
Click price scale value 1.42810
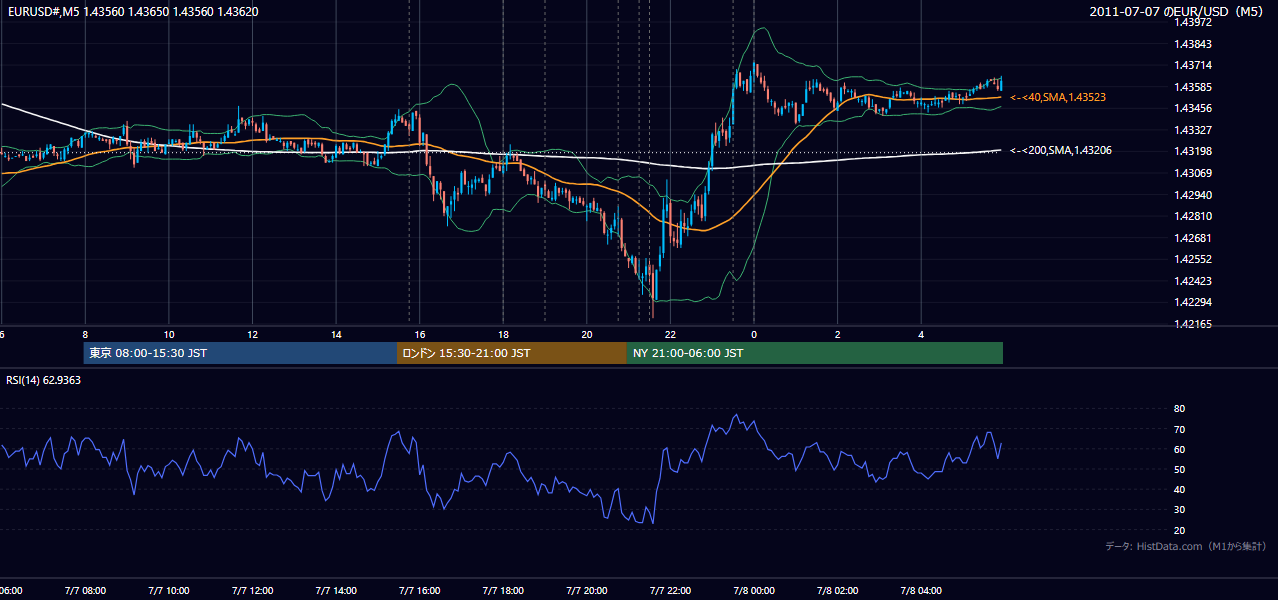click(1193, 216)
